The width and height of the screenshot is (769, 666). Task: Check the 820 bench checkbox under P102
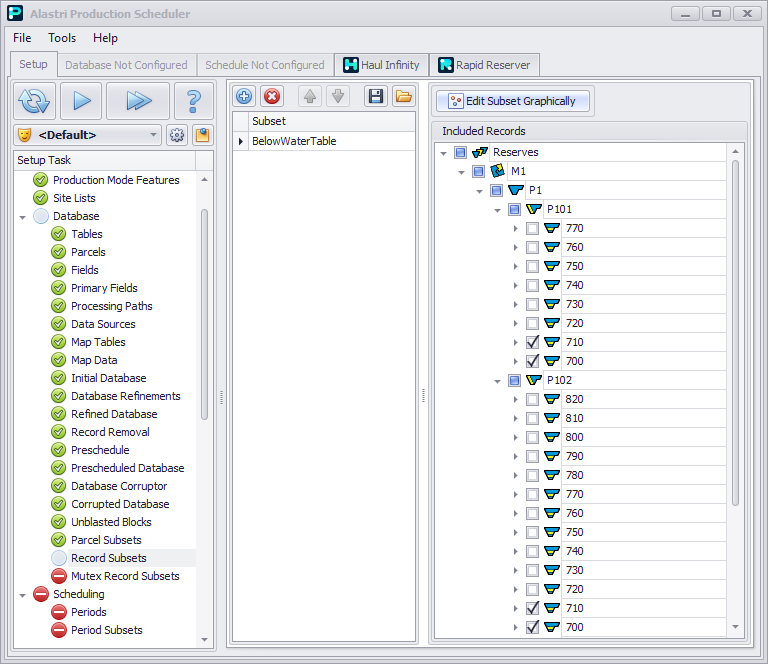[532, 400]
